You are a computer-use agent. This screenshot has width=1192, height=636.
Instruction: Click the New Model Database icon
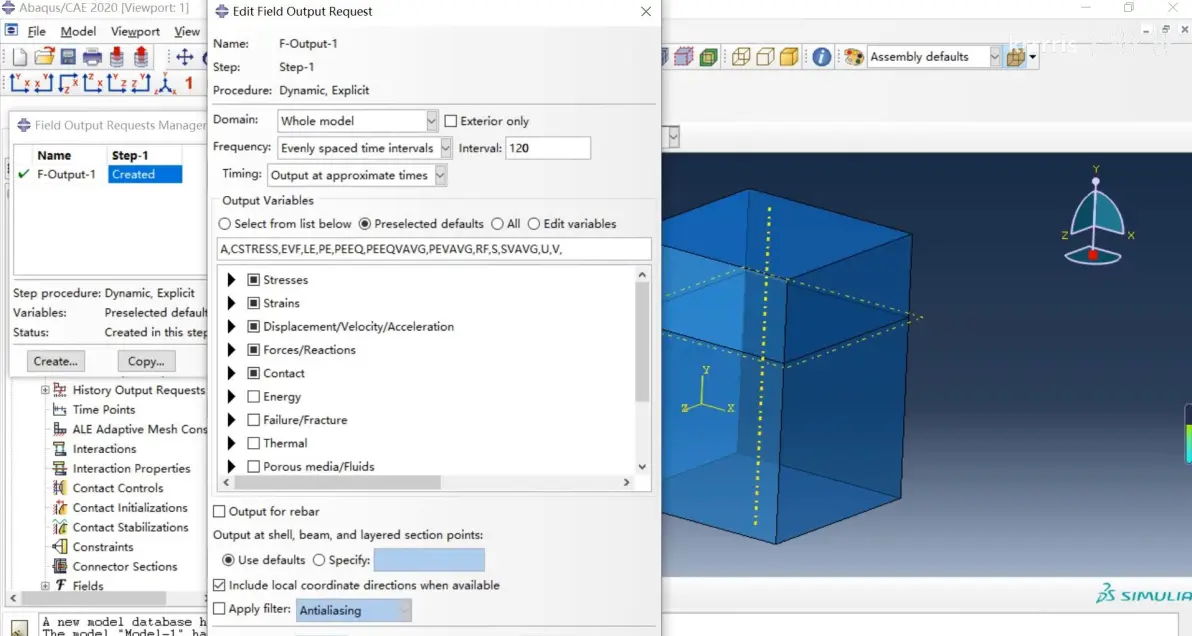point(20,57)
